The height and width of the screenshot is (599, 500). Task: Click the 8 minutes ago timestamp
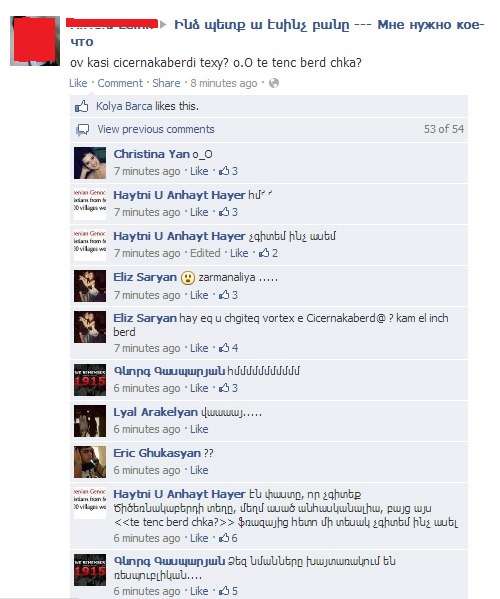pyautogui.click(x=224, y=83)
